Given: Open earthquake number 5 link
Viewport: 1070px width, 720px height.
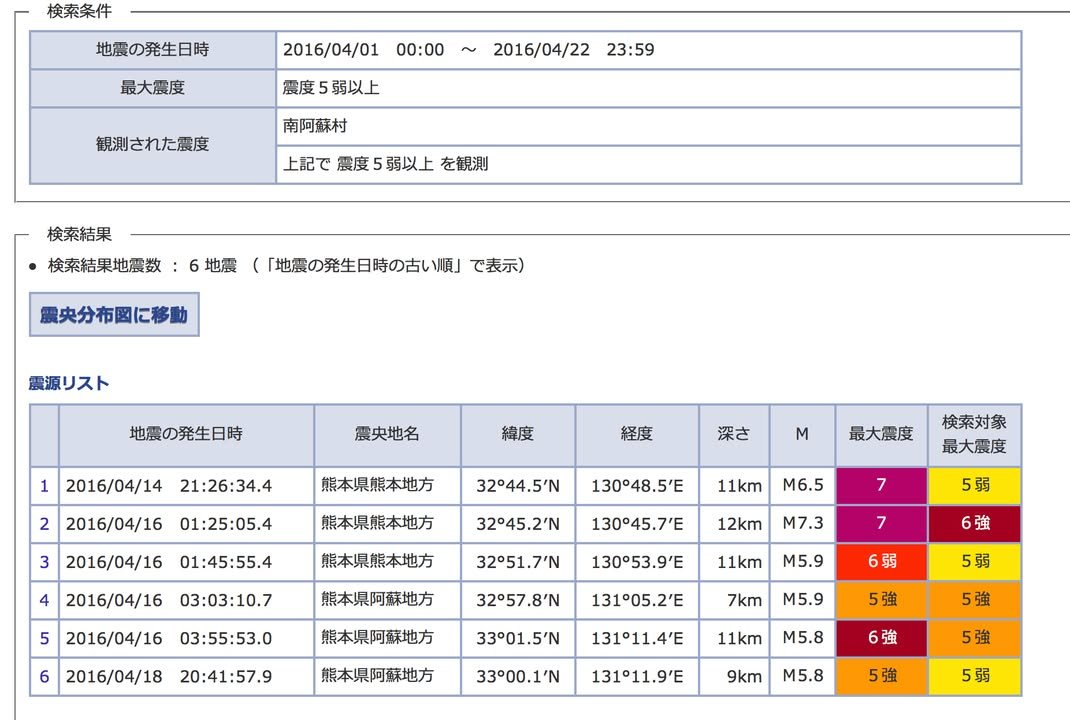Looking at the screenshot, I should click(x=44, y=638).
